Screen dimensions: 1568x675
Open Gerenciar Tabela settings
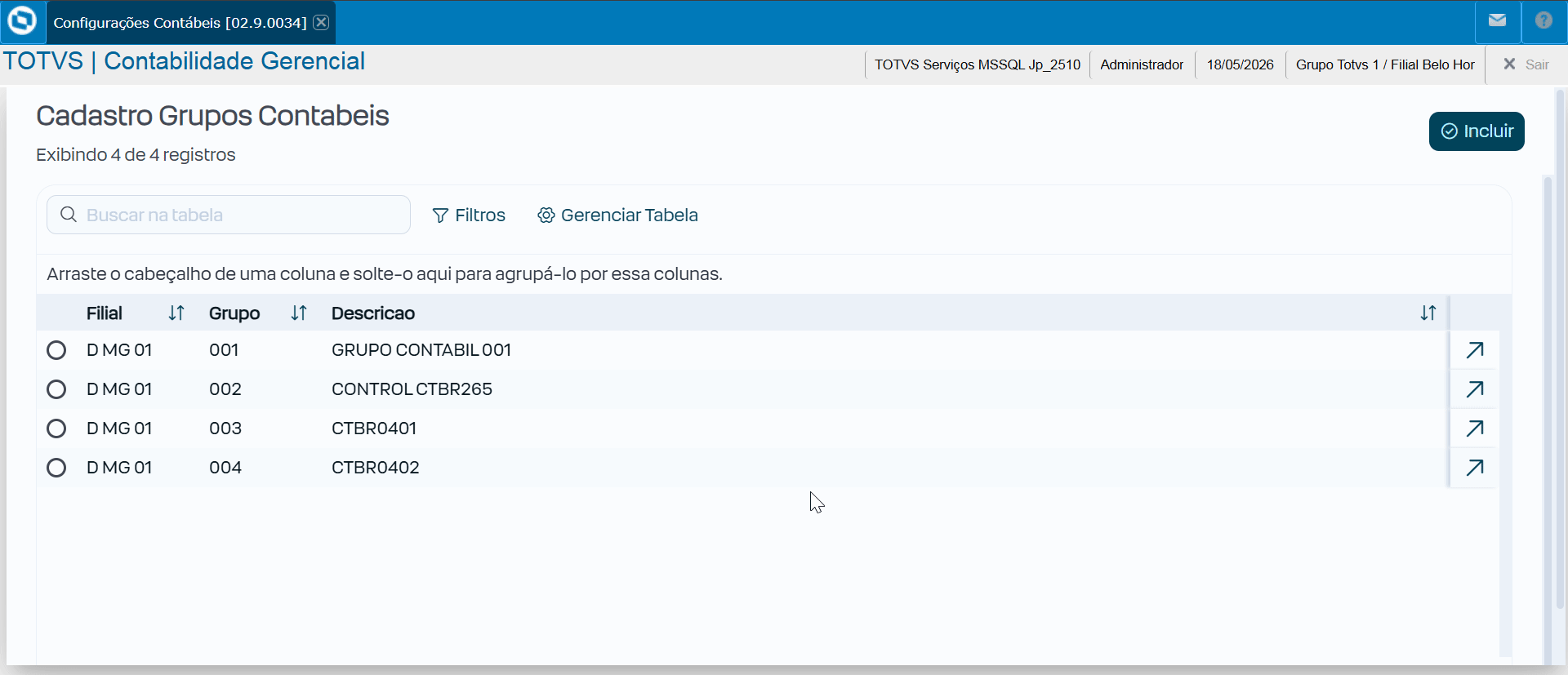pos(617,215)
